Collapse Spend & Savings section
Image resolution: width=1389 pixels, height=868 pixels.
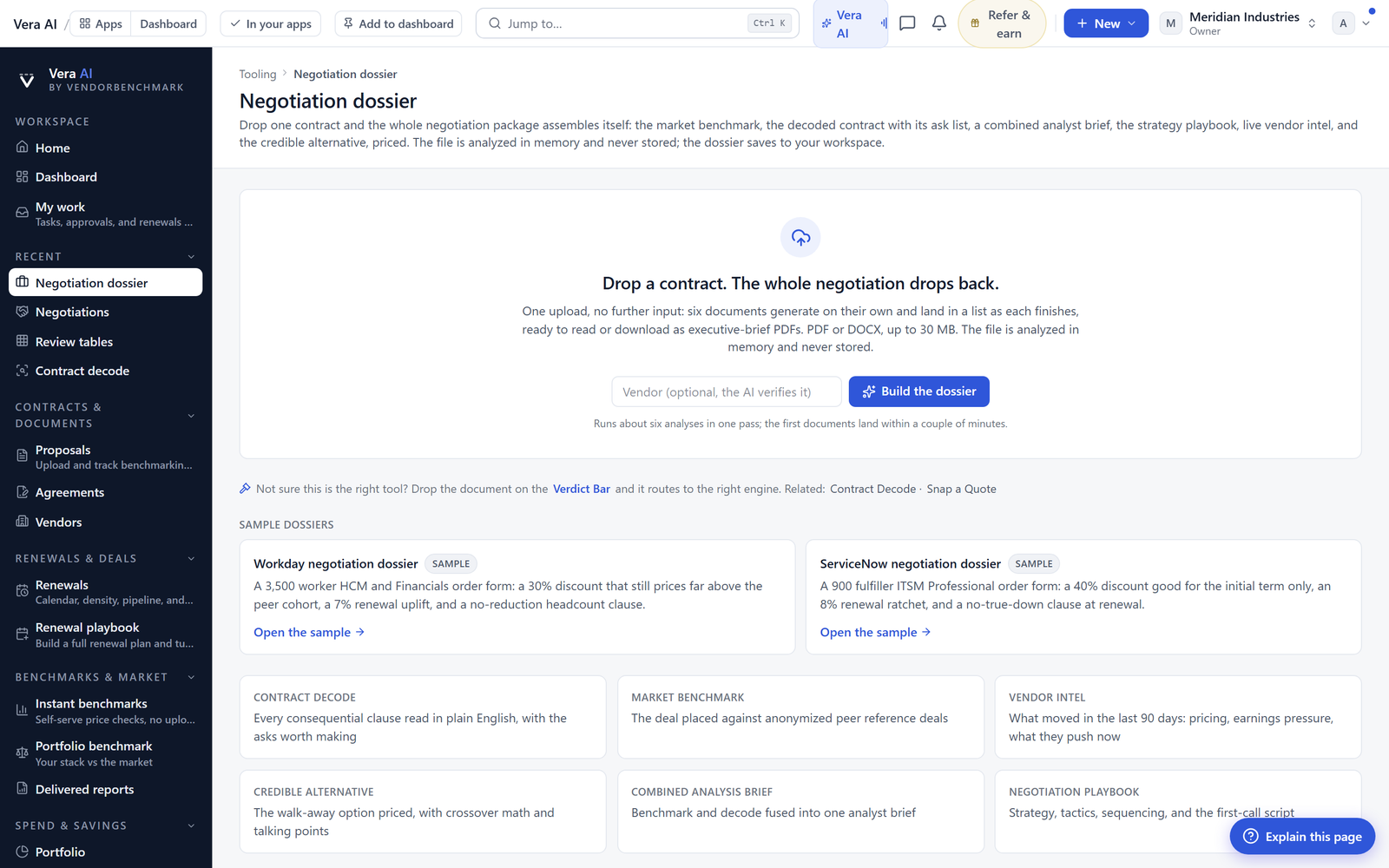191,825
